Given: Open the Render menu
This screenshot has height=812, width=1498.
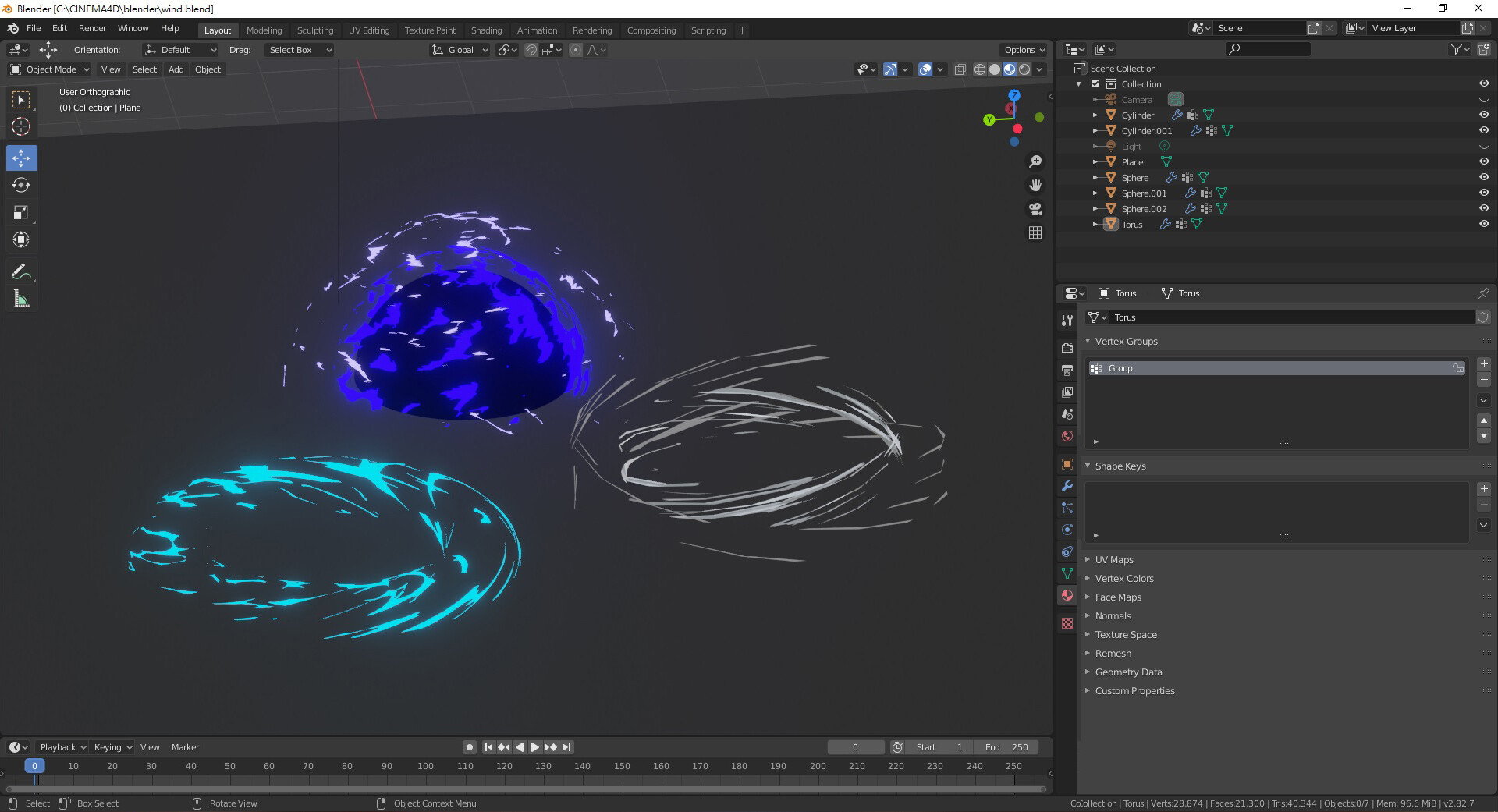Looking at the screenshot, I should coord(92,28).
